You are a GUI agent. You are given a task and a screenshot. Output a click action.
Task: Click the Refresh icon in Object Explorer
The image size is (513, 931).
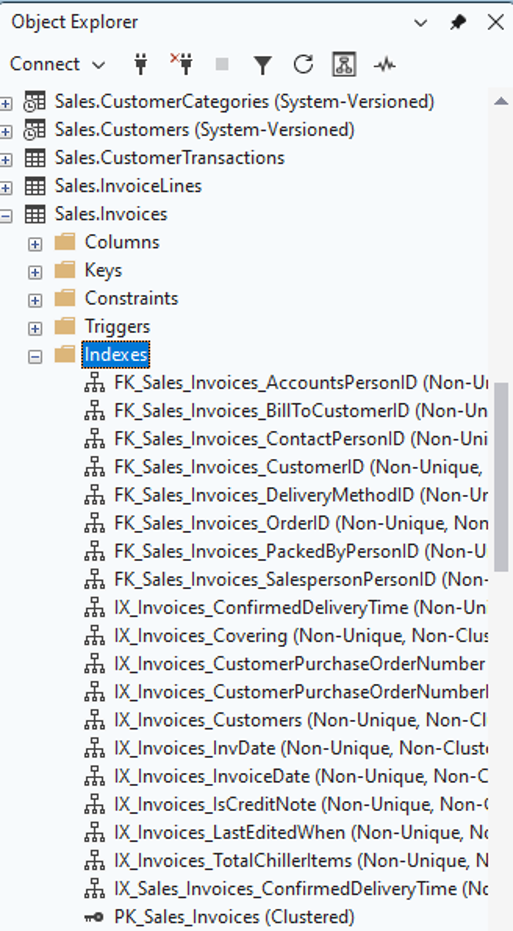coord(303,64)
